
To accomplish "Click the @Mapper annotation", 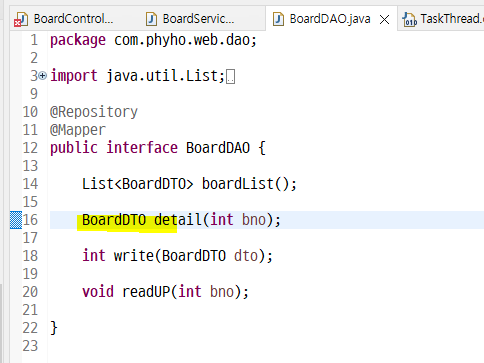I will (x=78, y=130).
